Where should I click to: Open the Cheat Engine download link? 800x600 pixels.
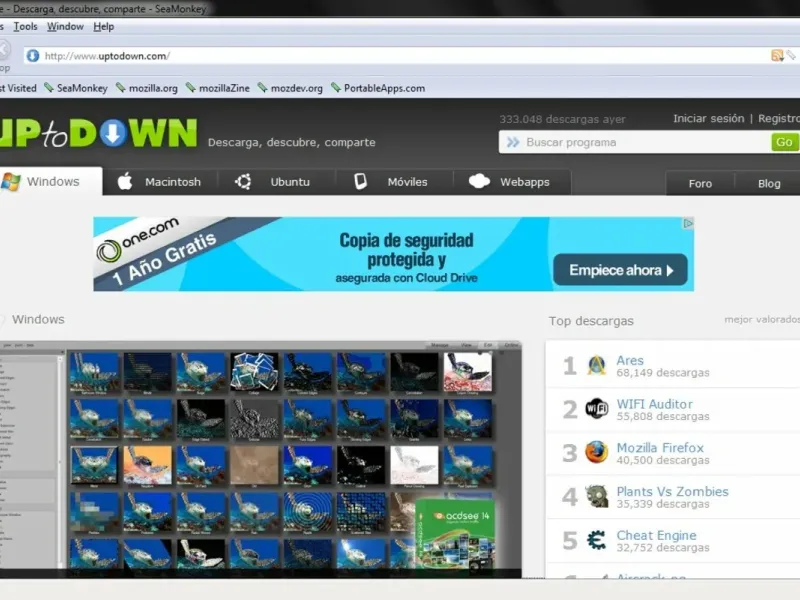pyautogui.click(x=656, y=535)
